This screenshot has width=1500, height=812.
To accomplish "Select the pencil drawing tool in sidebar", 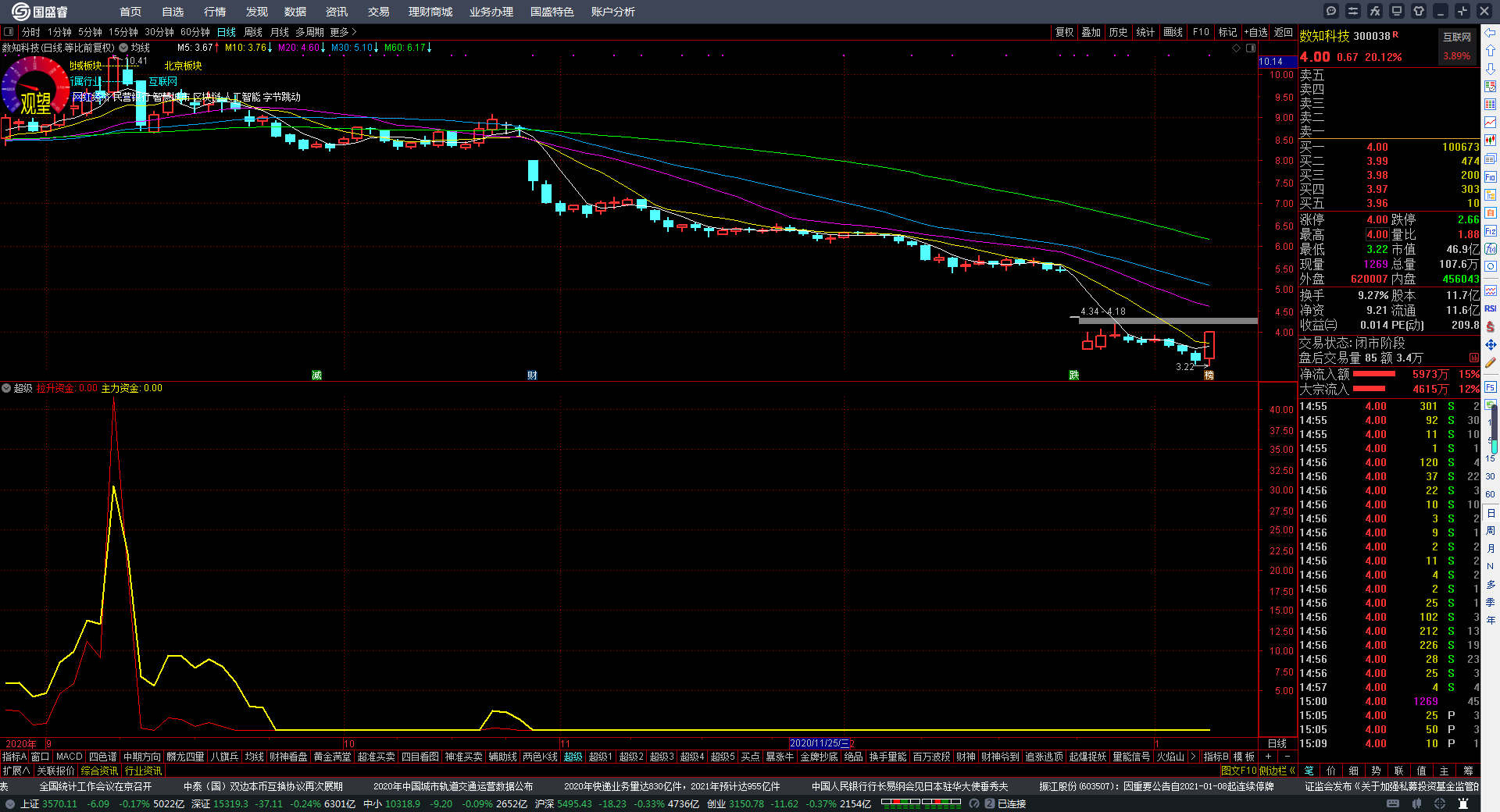I will pos(1491,363).
